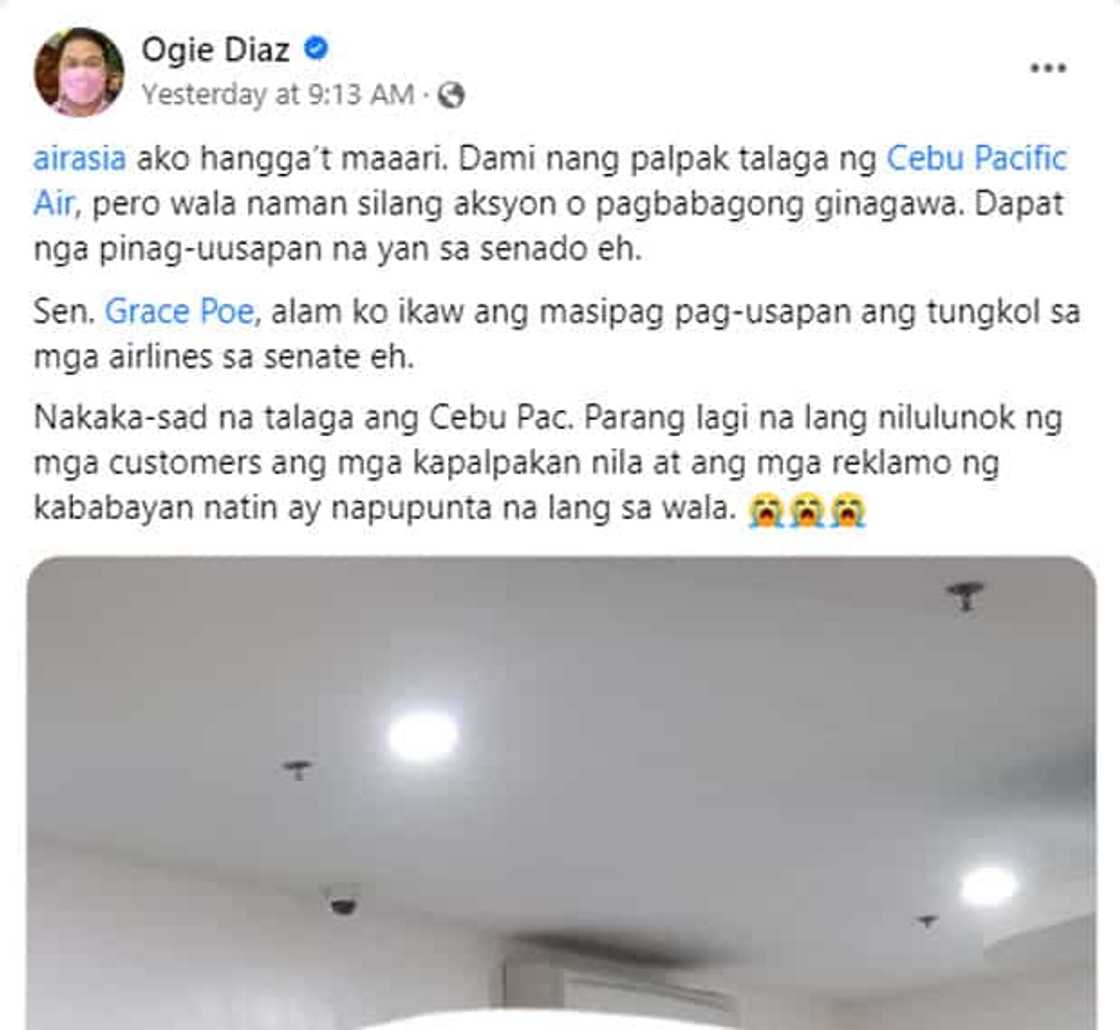Viewport: 1120px width, 1030px height.
Task: Click the large bright ceiling light in the photo
Action: (x=422, y=736)
